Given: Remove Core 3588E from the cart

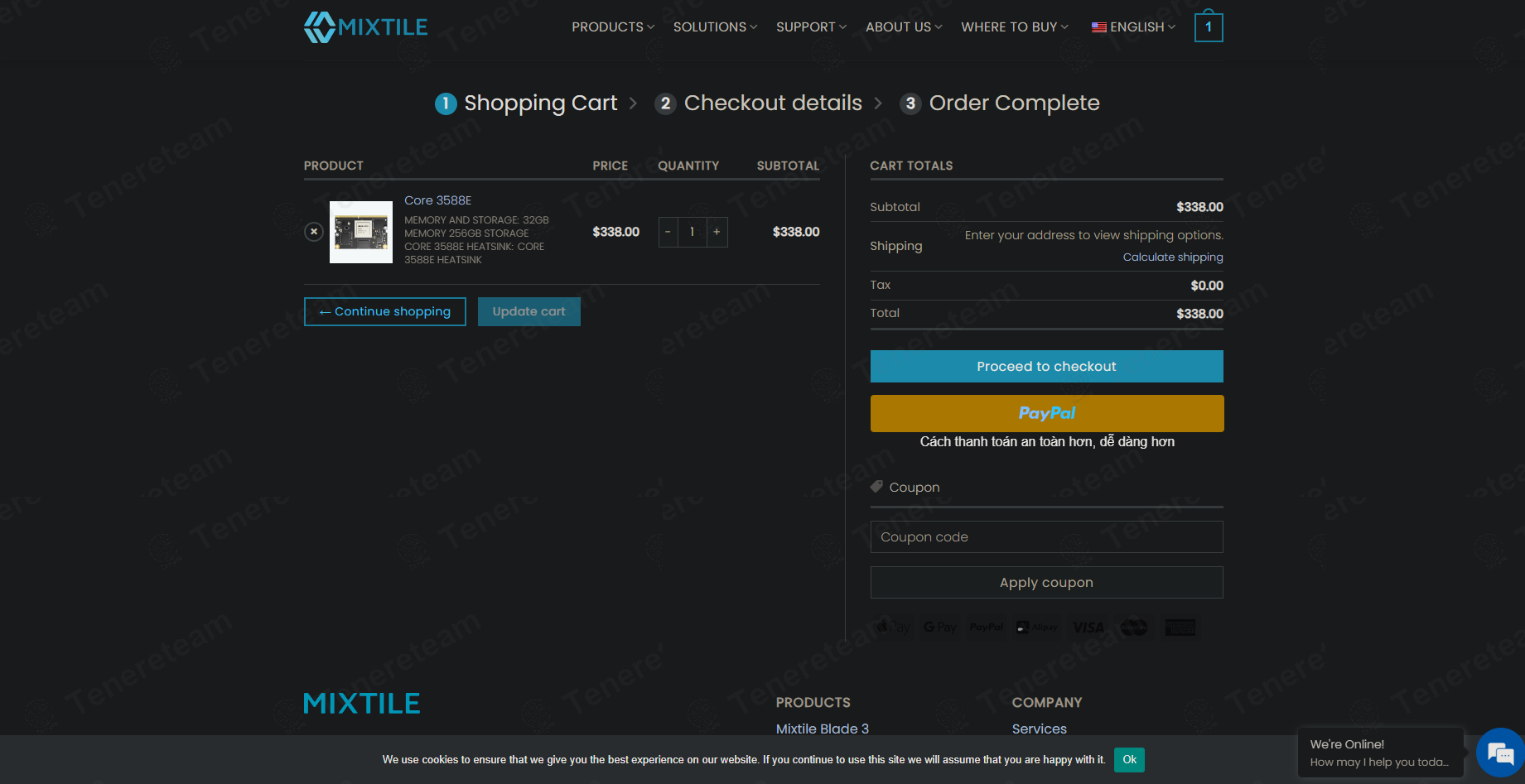Looking at the screenshot, I should point(313,232).
